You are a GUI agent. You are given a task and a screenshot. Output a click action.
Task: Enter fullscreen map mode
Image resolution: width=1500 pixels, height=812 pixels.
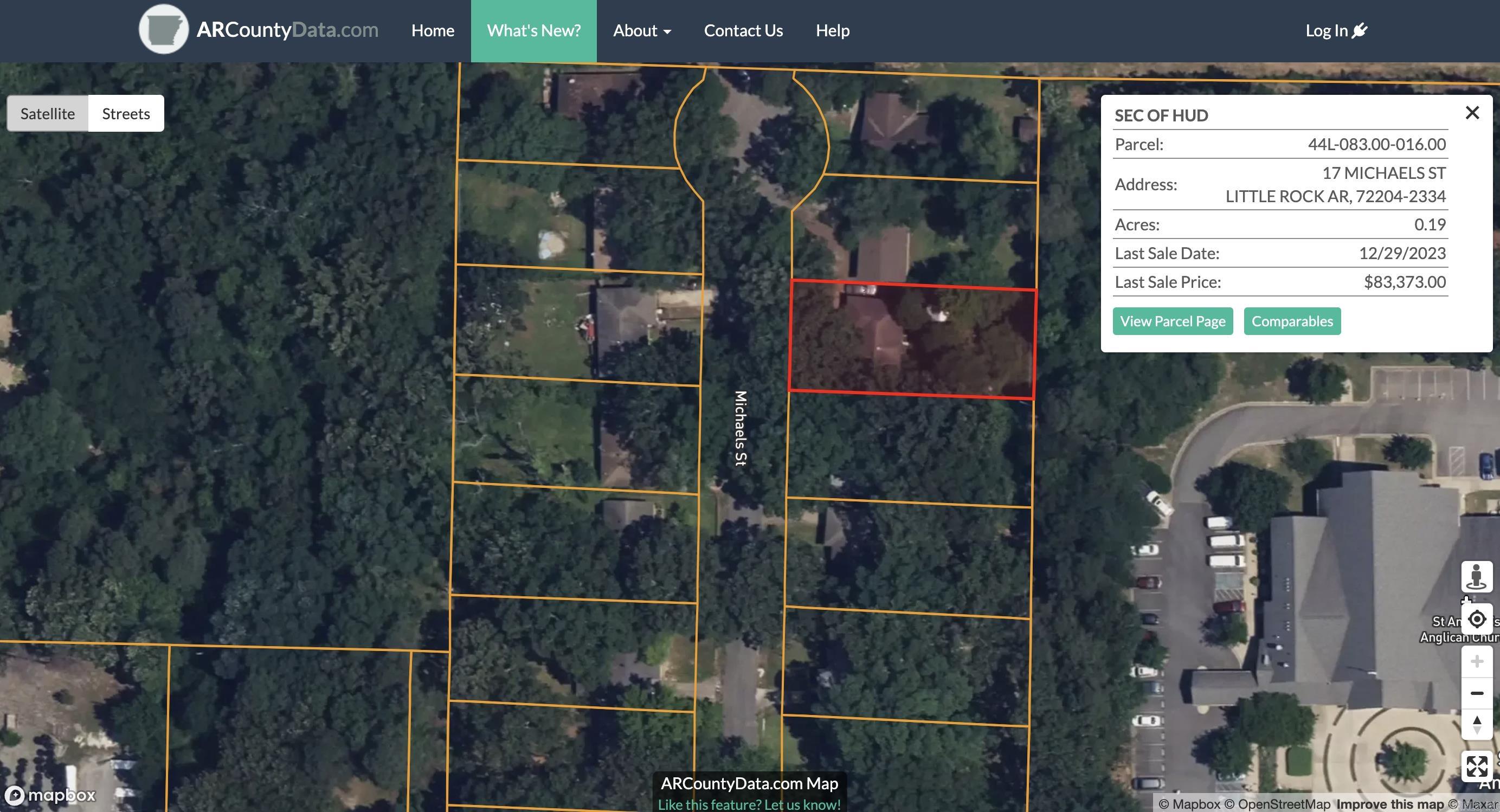(x=1477, y=766)
